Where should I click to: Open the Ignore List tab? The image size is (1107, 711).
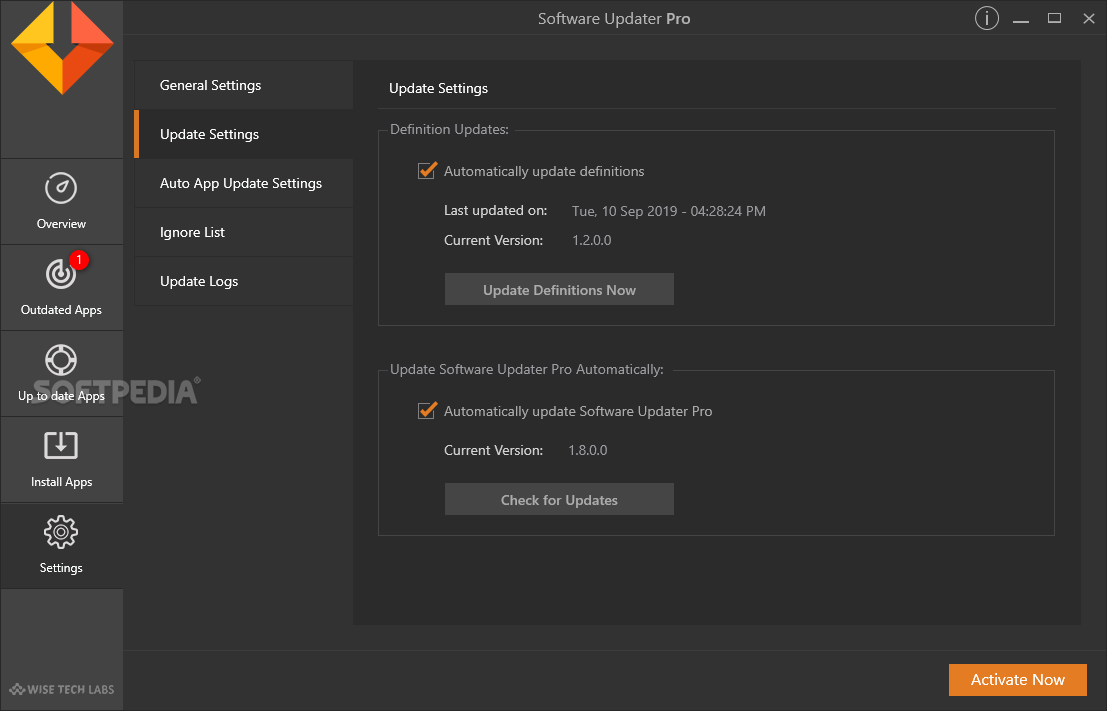tap(244, 232)
